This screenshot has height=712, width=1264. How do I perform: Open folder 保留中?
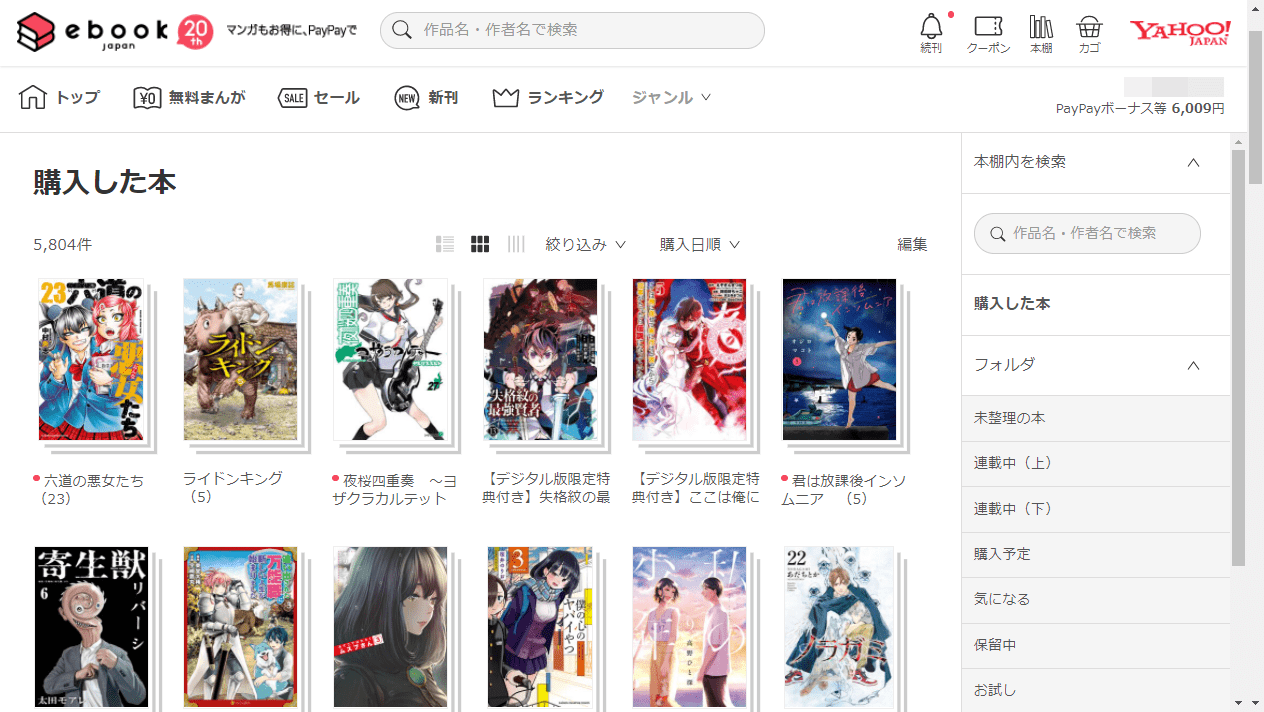[1096, 645]
